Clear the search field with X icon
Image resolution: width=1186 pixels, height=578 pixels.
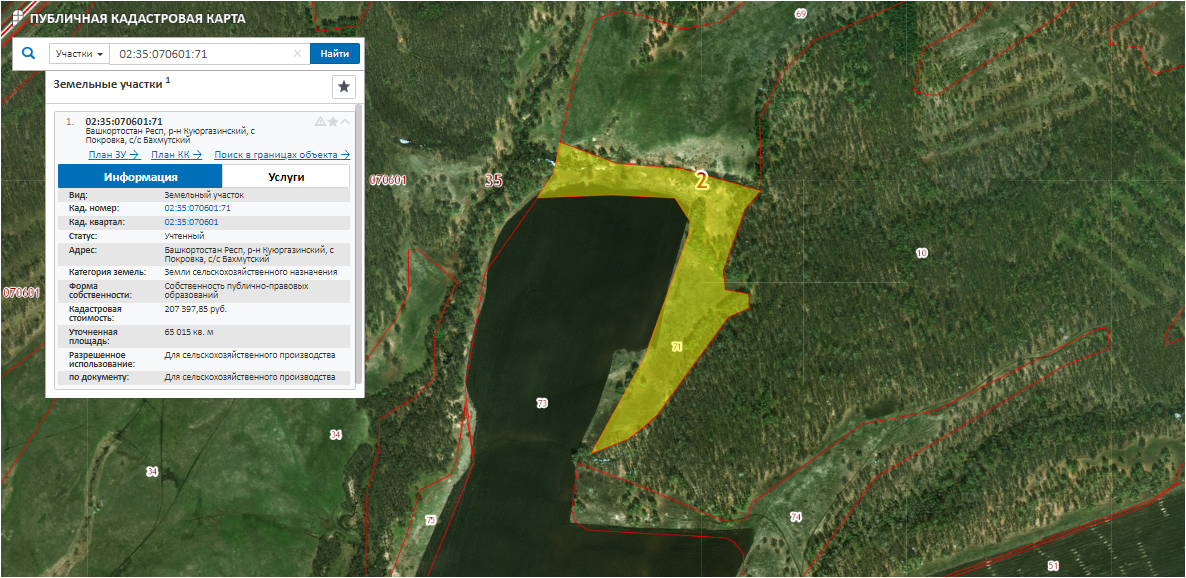point(297,54)
